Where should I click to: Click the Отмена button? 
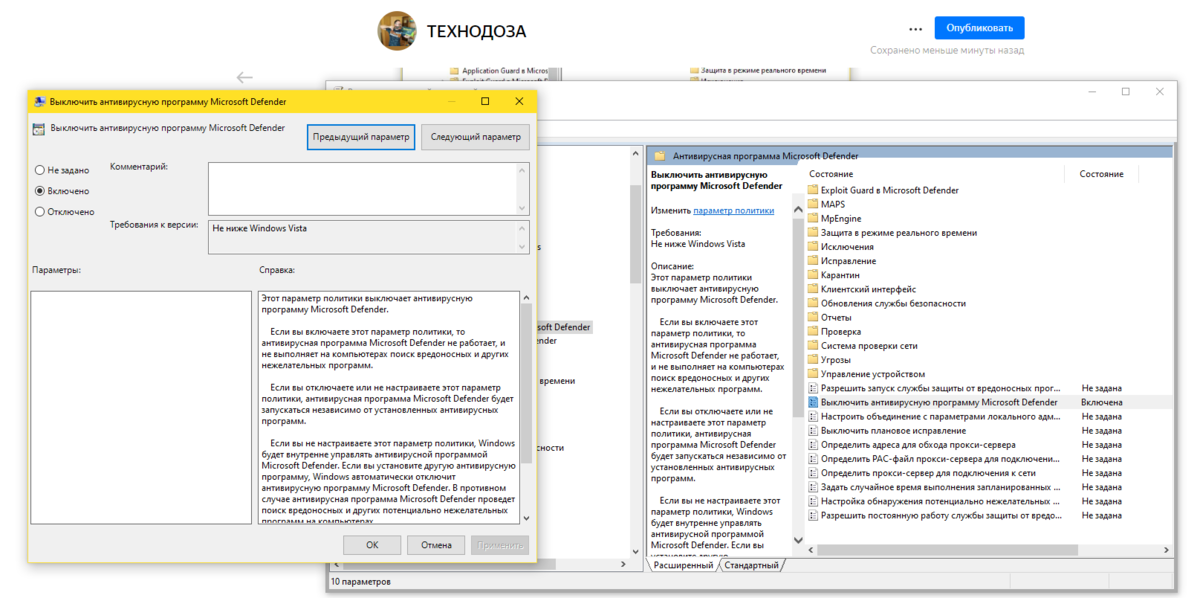437,545
